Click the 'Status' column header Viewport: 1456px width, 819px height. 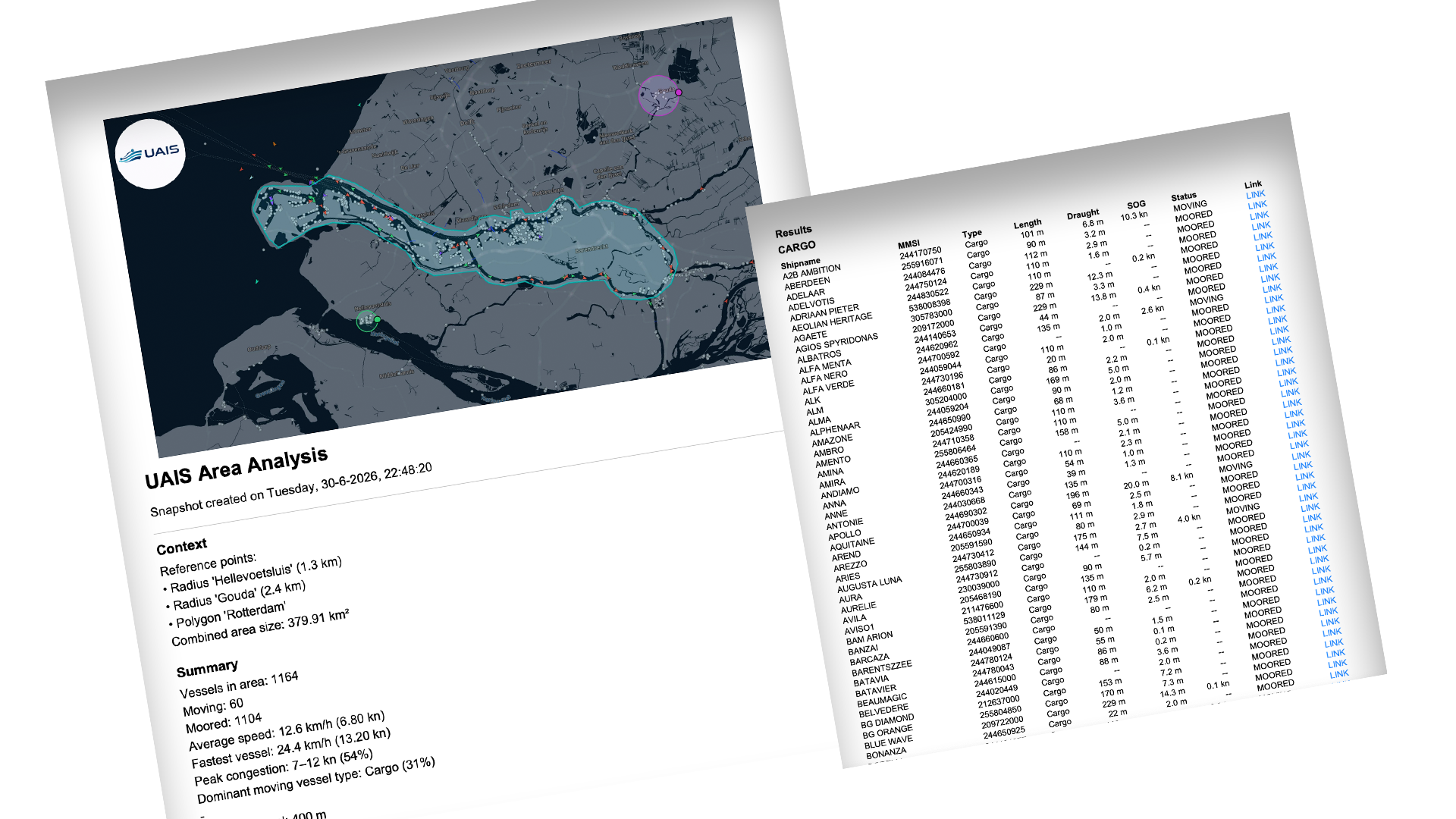click(1184, 196)
